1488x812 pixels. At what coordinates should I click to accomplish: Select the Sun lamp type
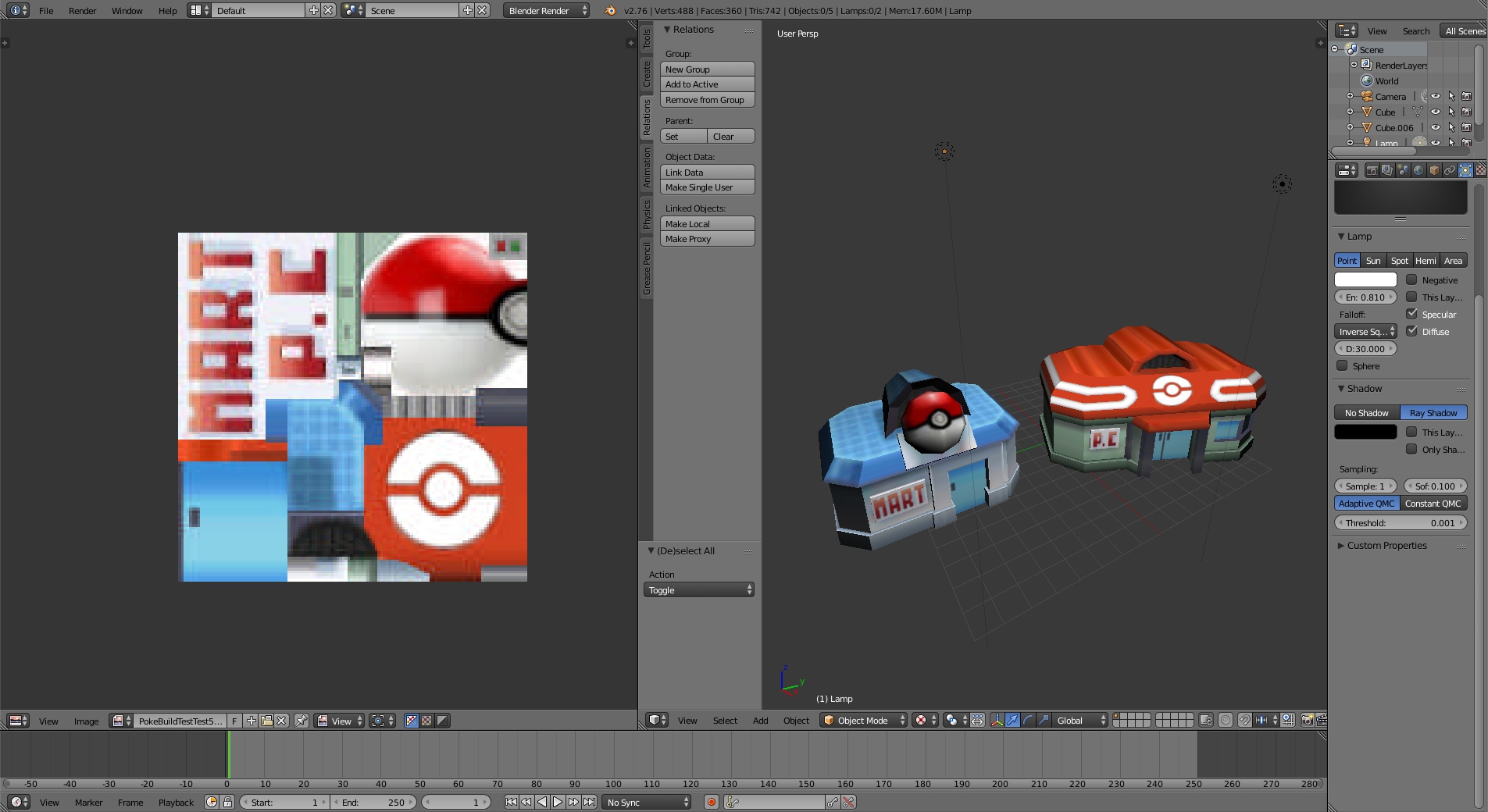(1373, 261)
